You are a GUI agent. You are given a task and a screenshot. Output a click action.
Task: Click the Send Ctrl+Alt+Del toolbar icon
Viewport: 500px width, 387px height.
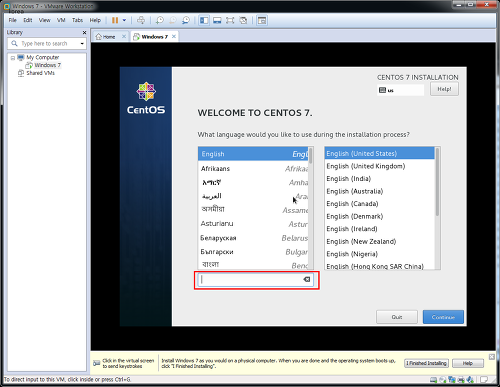point(141,20)
